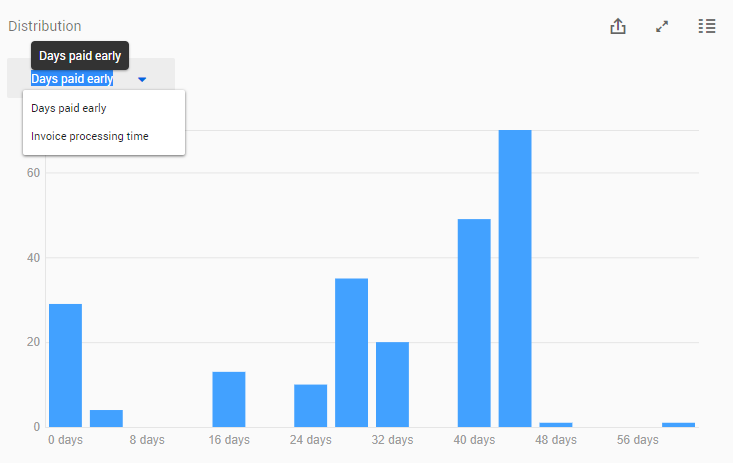Click the tiny bar at far right
The height and width of the screenshot is (464, 733).
(678, 424)
